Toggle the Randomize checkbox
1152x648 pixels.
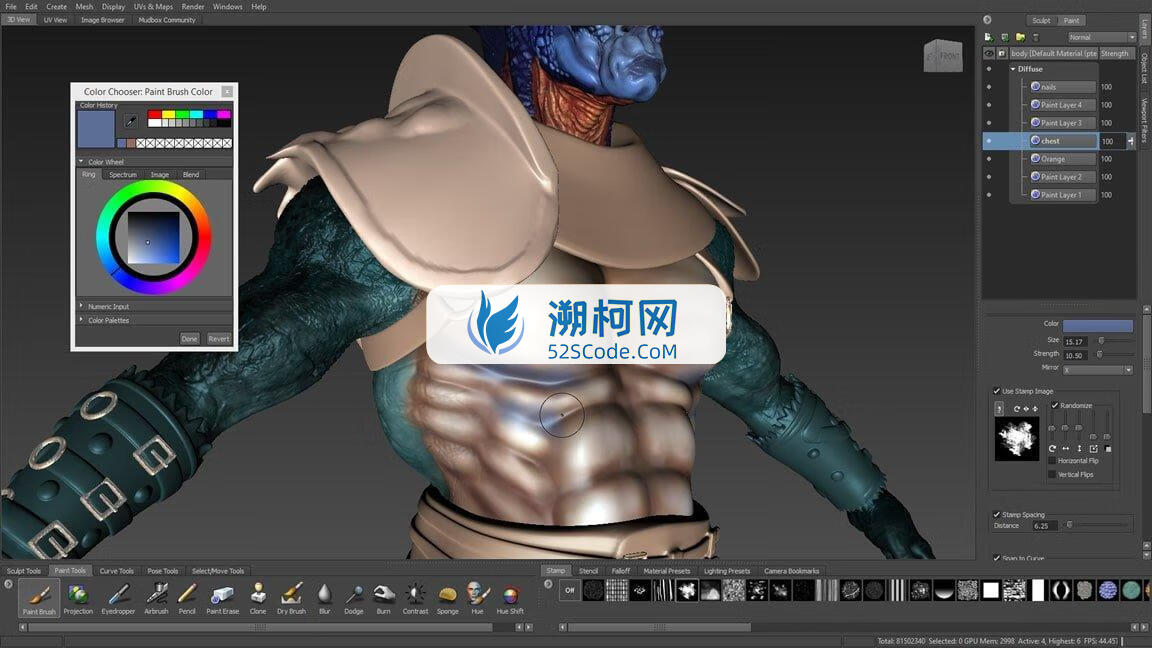click(x=1054, y=406)
